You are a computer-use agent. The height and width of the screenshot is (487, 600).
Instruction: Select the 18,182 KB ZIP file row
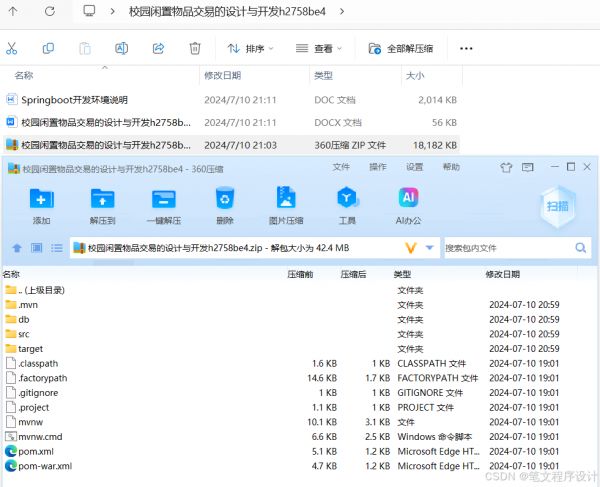click(232, 145)
